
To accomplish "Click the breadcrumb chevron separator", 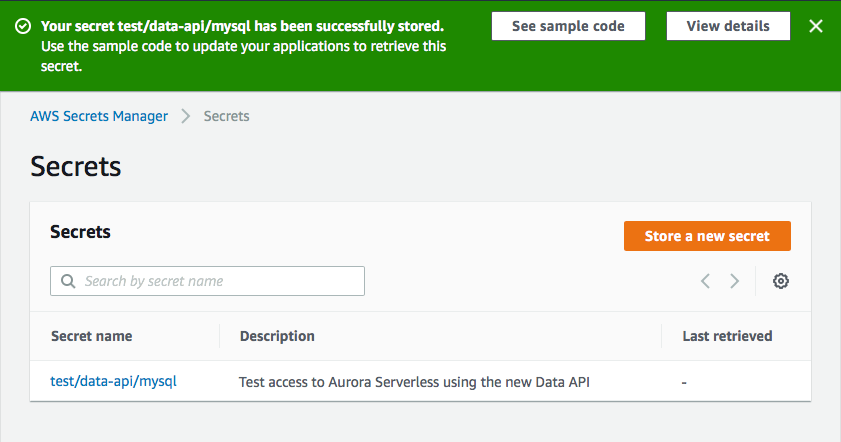I will coord(186,116).
